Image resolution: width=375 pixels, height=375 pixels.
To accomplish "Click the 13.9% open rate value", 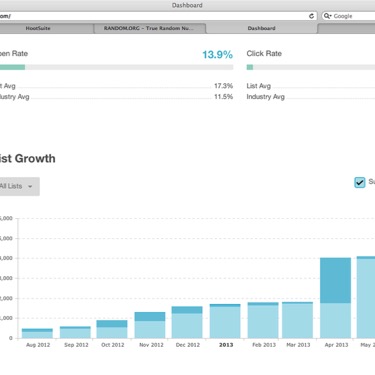I will 217,55.
